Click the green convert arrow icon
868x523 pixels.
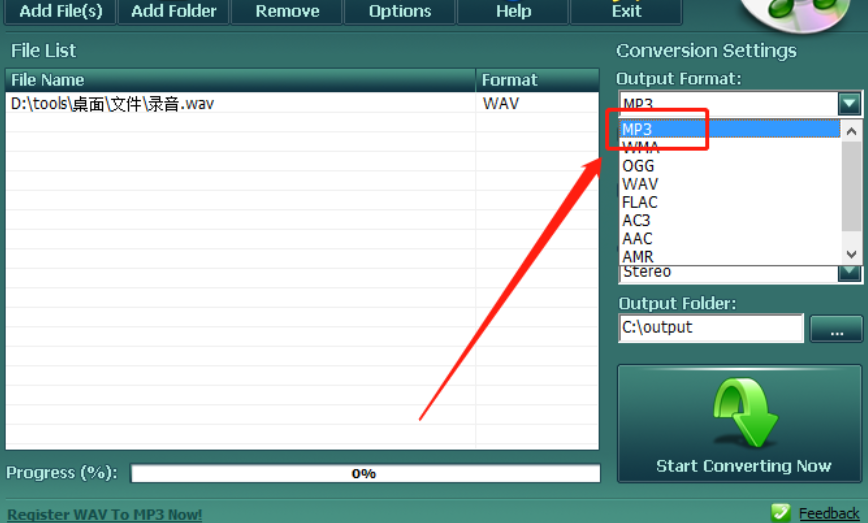[x=745, y=412]
